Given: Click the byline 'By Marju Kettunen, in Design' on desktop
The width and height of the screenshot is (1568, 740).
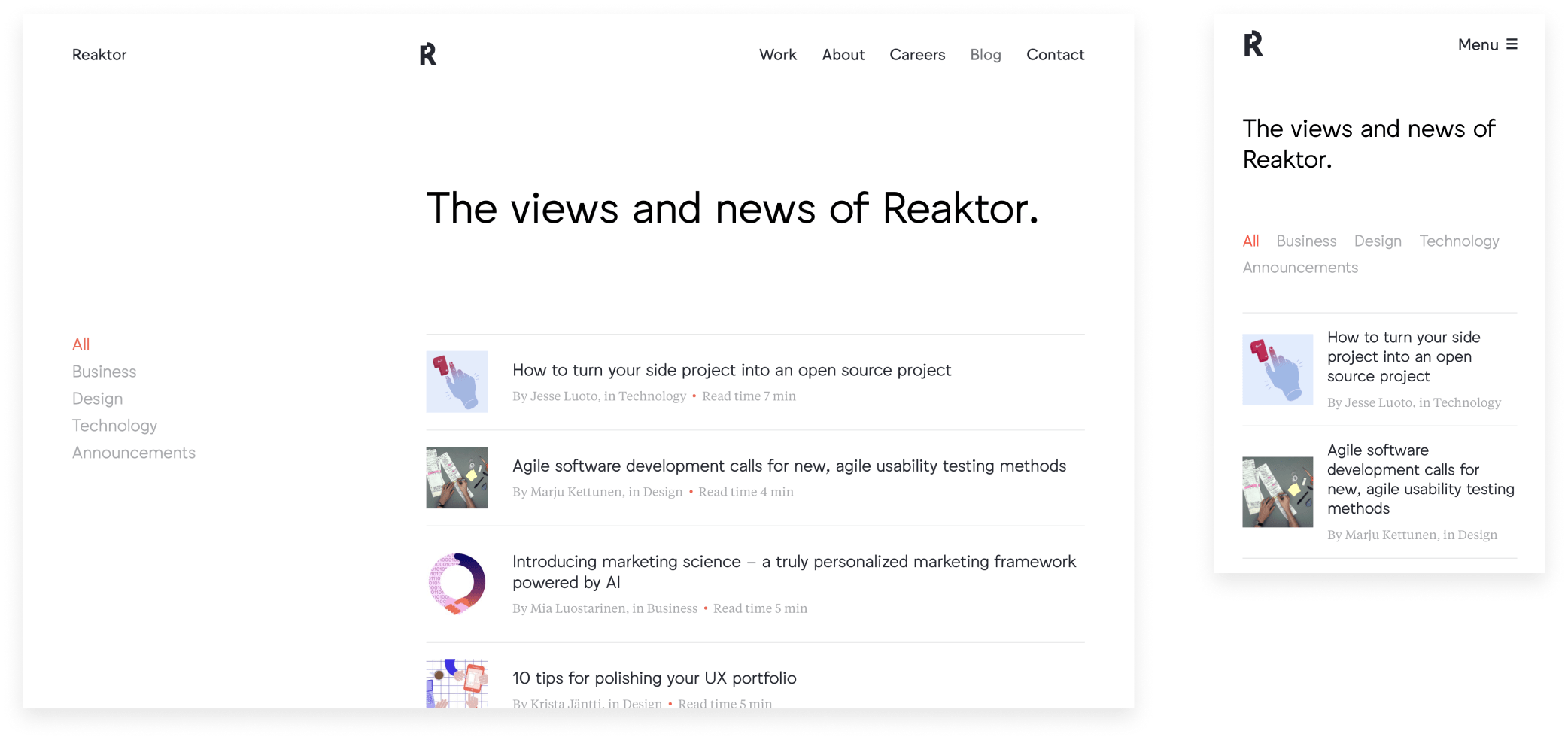Looking at the screenshot, I should (x=597, y=492).
